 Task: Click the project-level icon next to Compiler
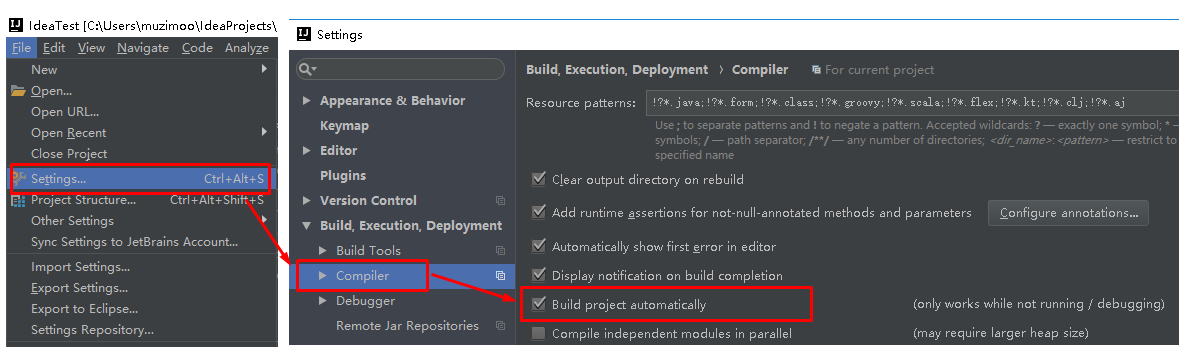pyautogui.click(x=500, y=275)
